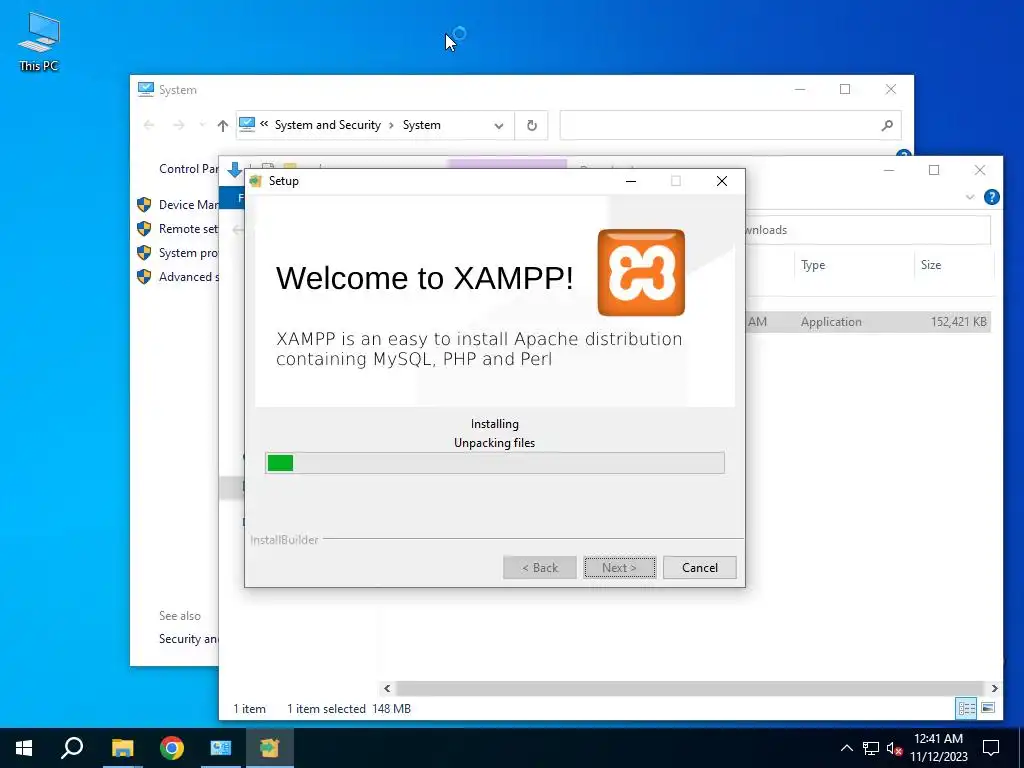Click the help icon in Explorer window
Image resolution: width=1024 pixels, height=768 pixels.
(x=991, y=197)
